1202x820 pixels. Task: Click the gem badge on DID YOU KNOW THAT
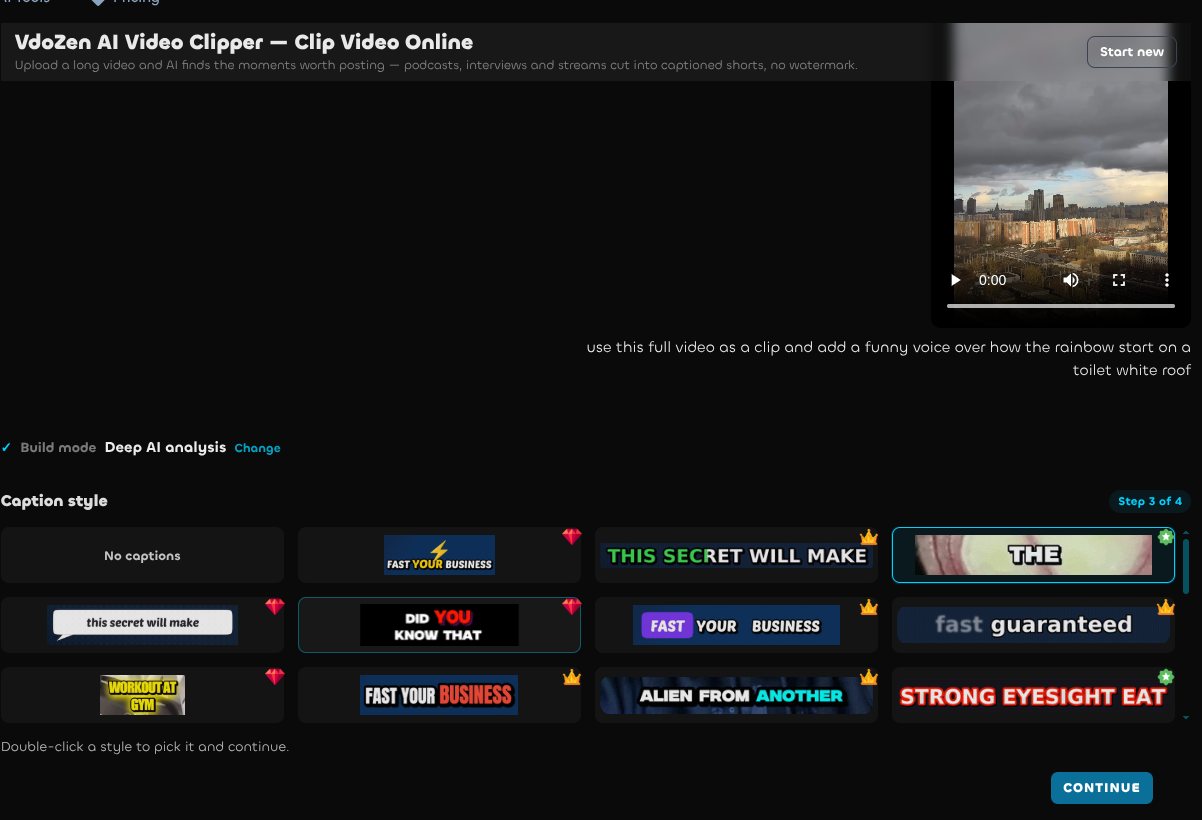pos(571,607)
